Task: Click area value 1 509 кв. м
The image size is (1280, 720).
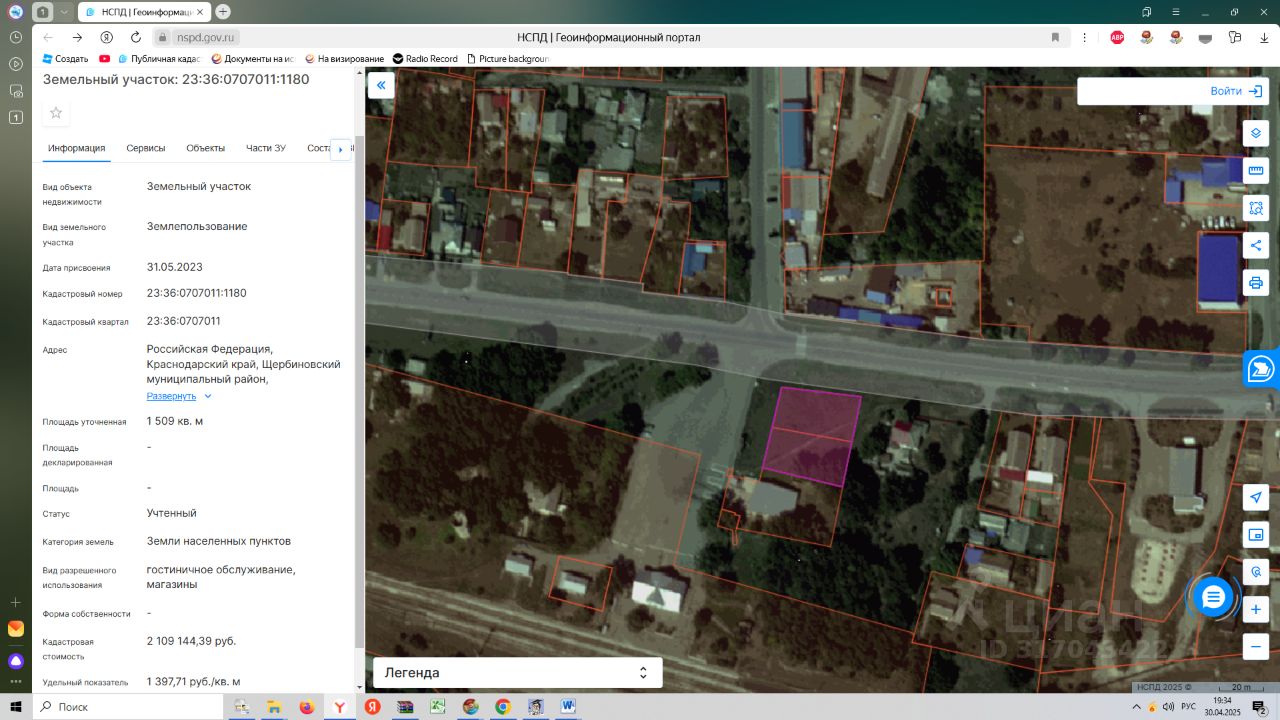Action: click(175, 421)
